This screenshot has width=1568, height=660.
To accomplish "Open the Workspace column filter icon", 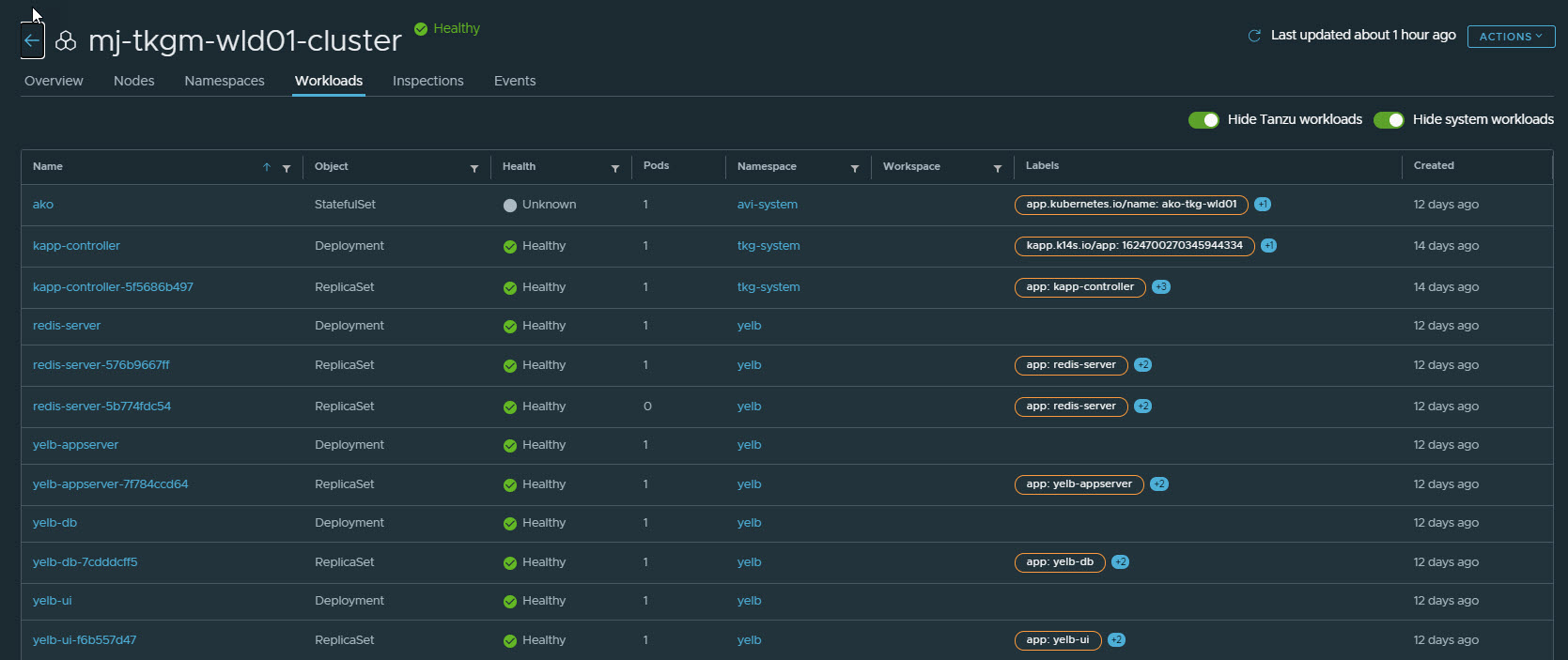I will [x=998, y=168].
